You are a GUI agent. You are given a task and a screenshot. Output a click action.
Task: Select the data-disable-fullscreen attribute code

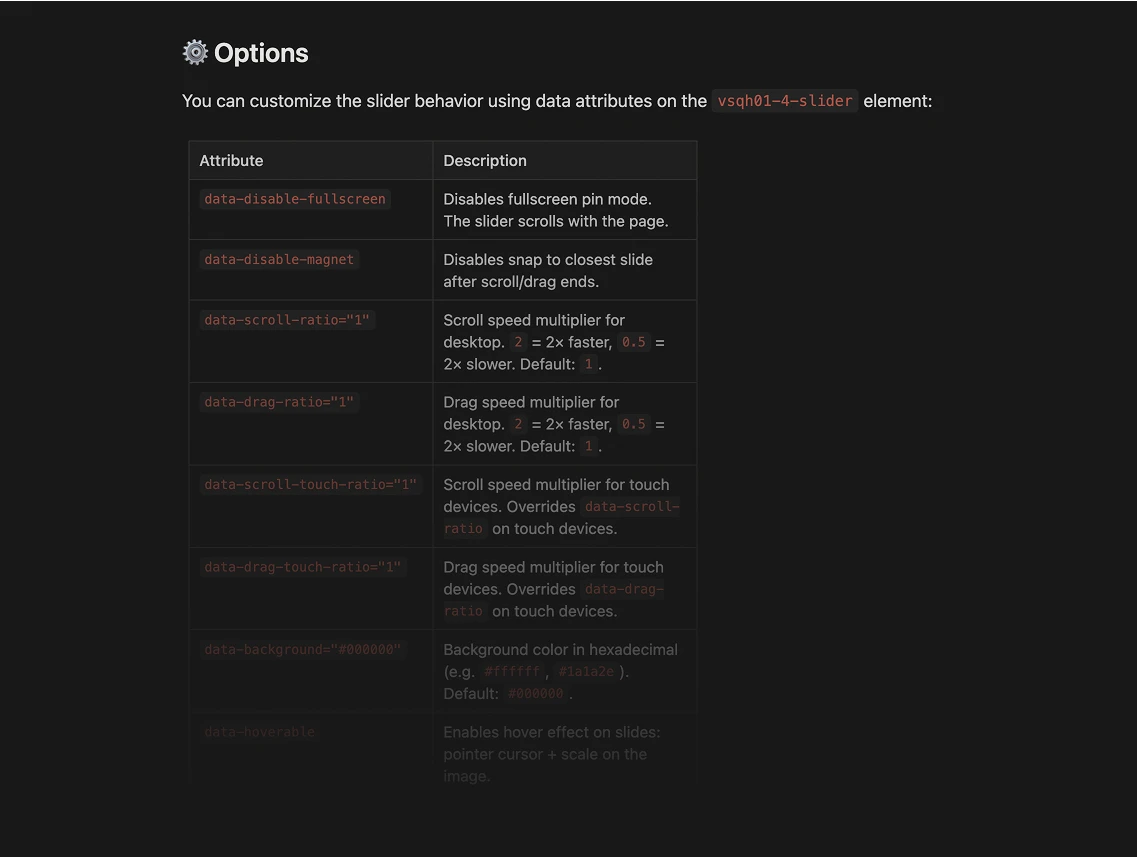[x=295, y=199]
